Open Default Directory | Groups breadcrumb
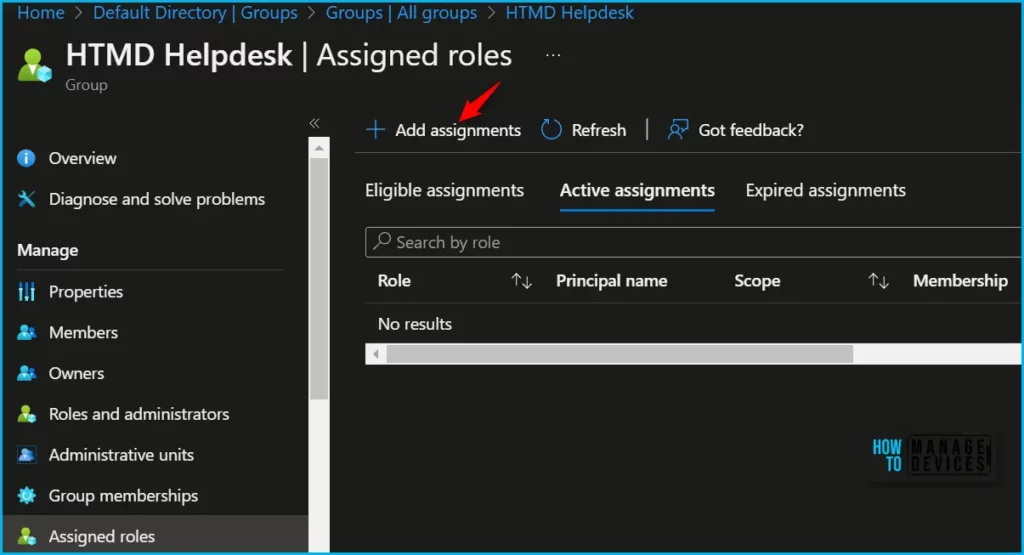 coord(195,12)
